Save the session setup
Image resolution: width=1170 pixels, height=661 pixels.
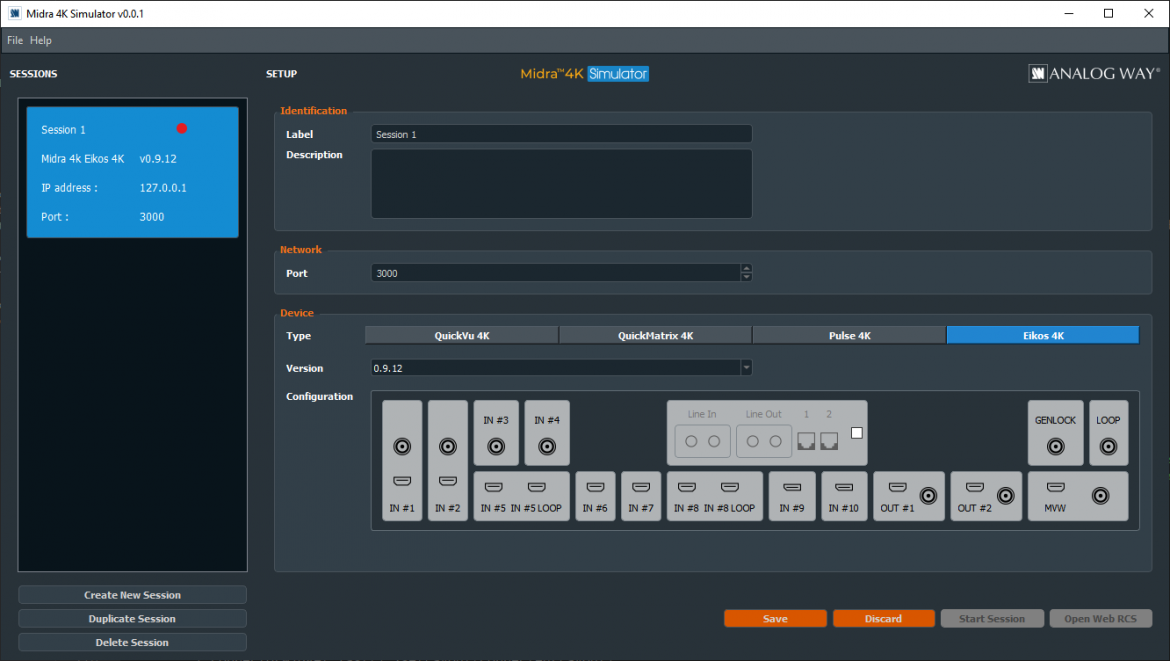click(x=775, y=618)
